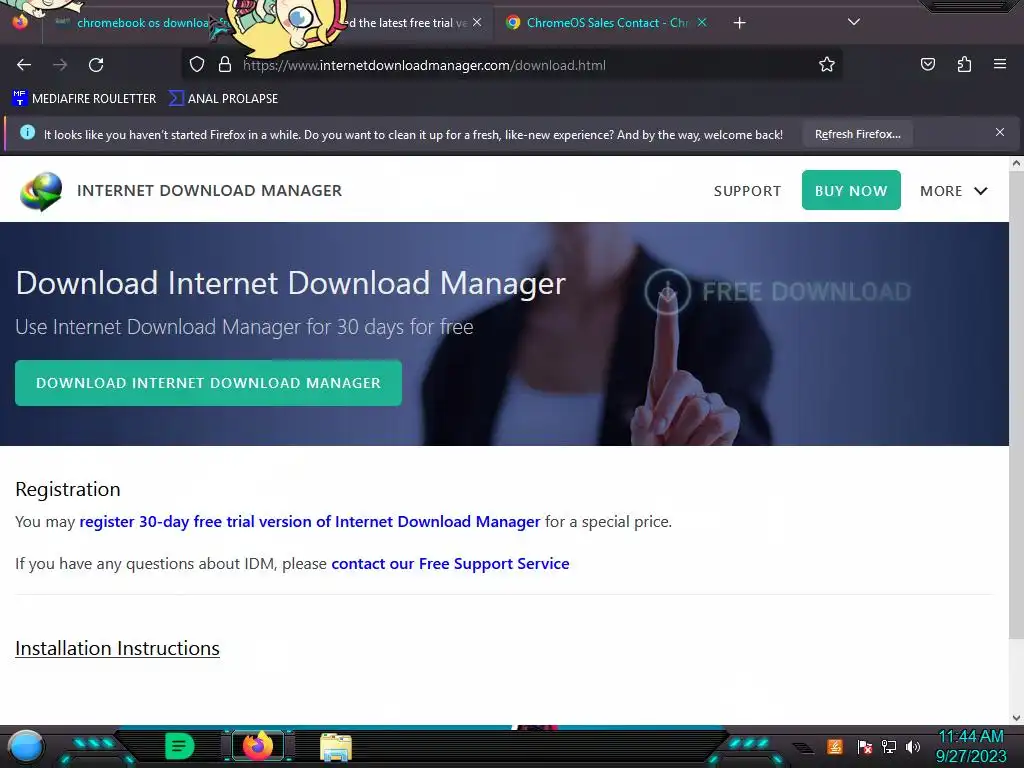This screenshot has width=1024, height=768.
Task: Open a new tab with plus button
Action: 739,23
